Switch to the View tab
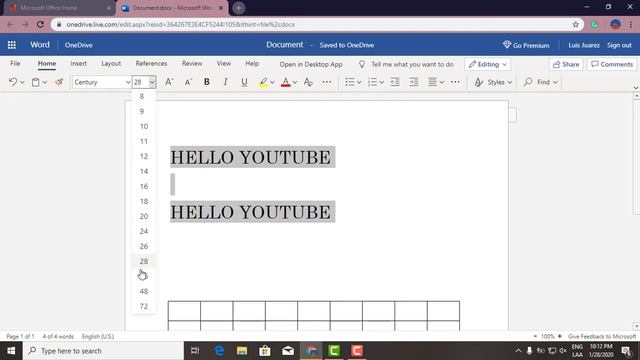 pyautogui.click(x=224, y=64)
